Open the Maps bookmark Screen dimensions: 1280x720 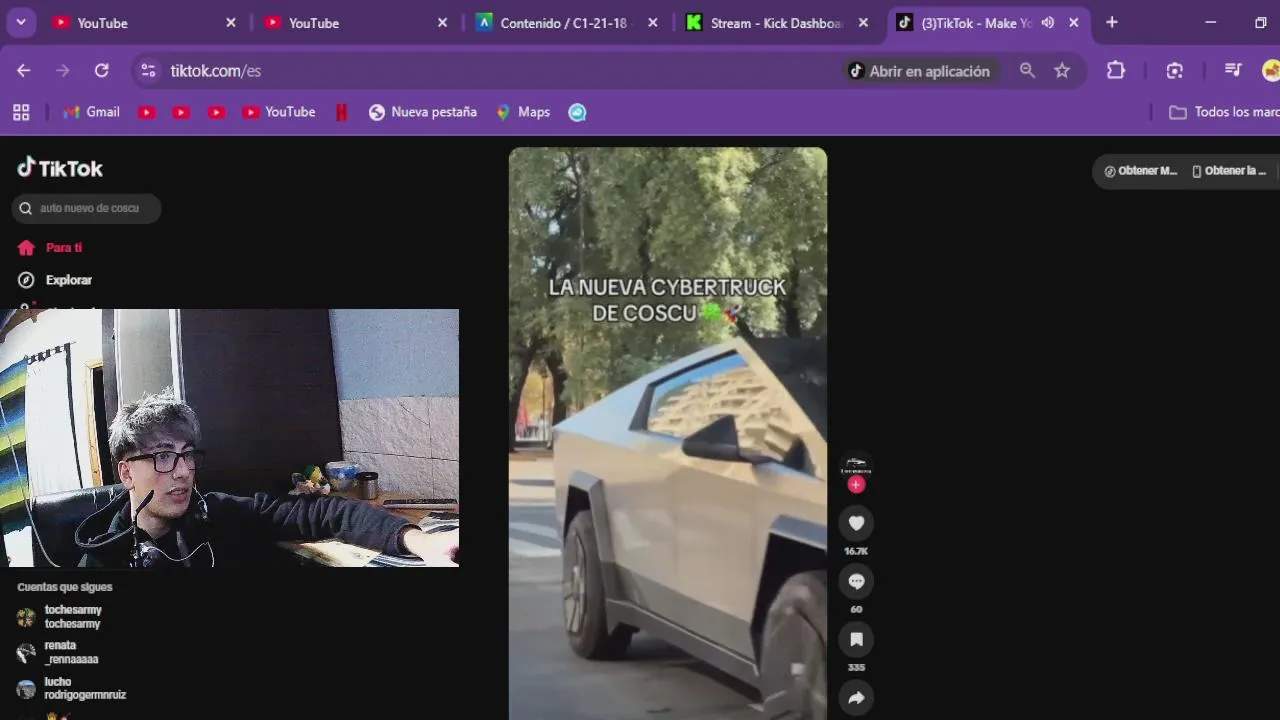click(x=523, y=112)
